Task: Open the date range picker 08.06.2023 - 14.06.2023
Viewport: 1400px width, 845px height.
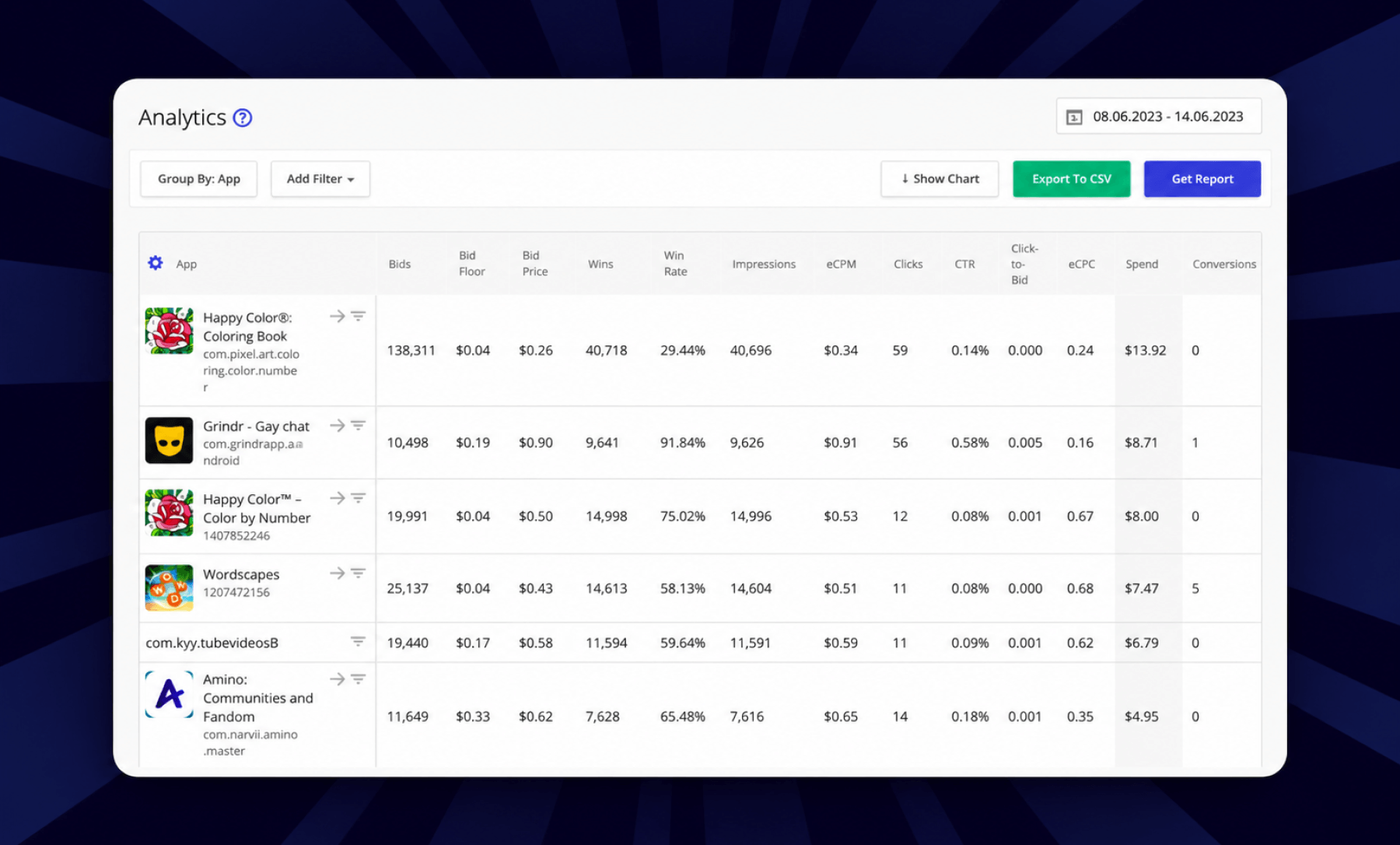Action: click(x=1158, y=117)
